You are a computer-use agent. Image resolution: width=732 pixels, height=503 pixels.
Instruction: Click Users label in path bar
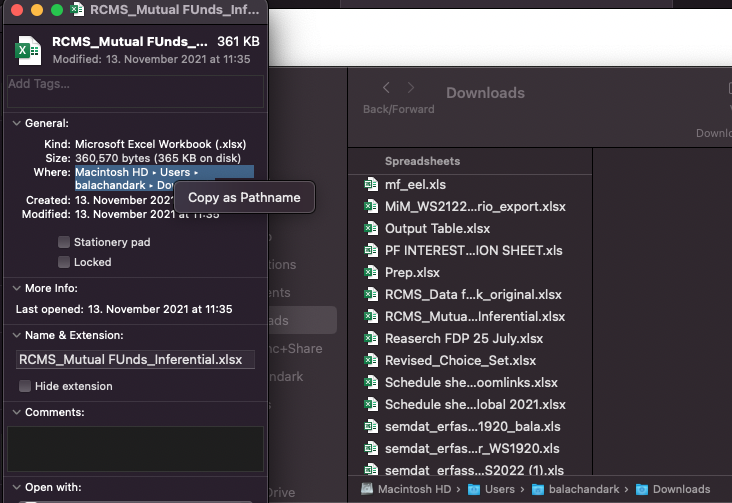click(x=500, y=489)
